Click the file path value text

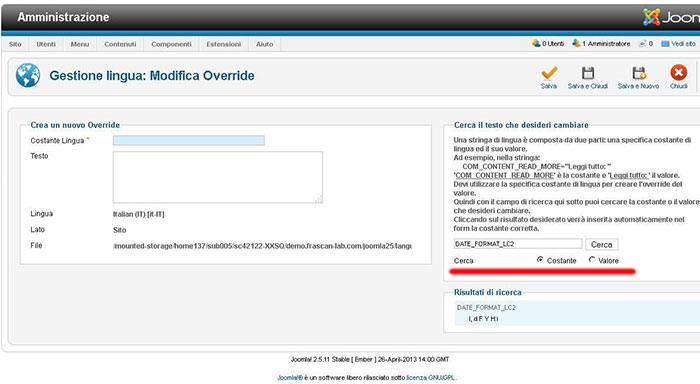click(x=262, y=246)
